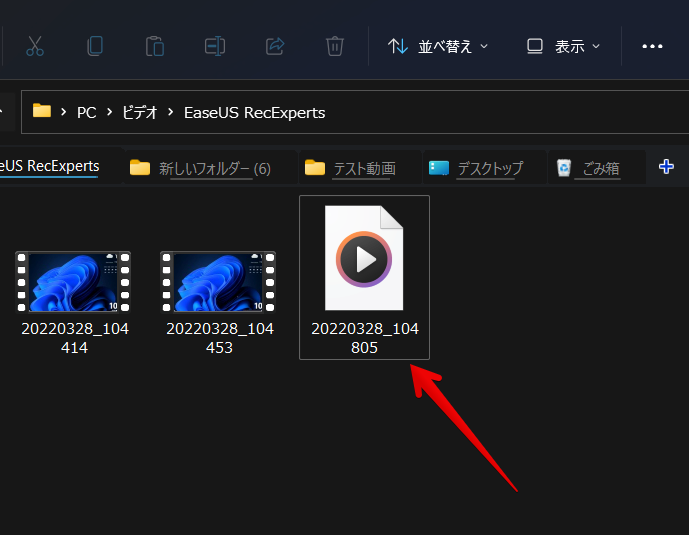The height and width of the screenshot is (542, 689).
Task: Add a new tab with plus icon
Action: (666, 167)
